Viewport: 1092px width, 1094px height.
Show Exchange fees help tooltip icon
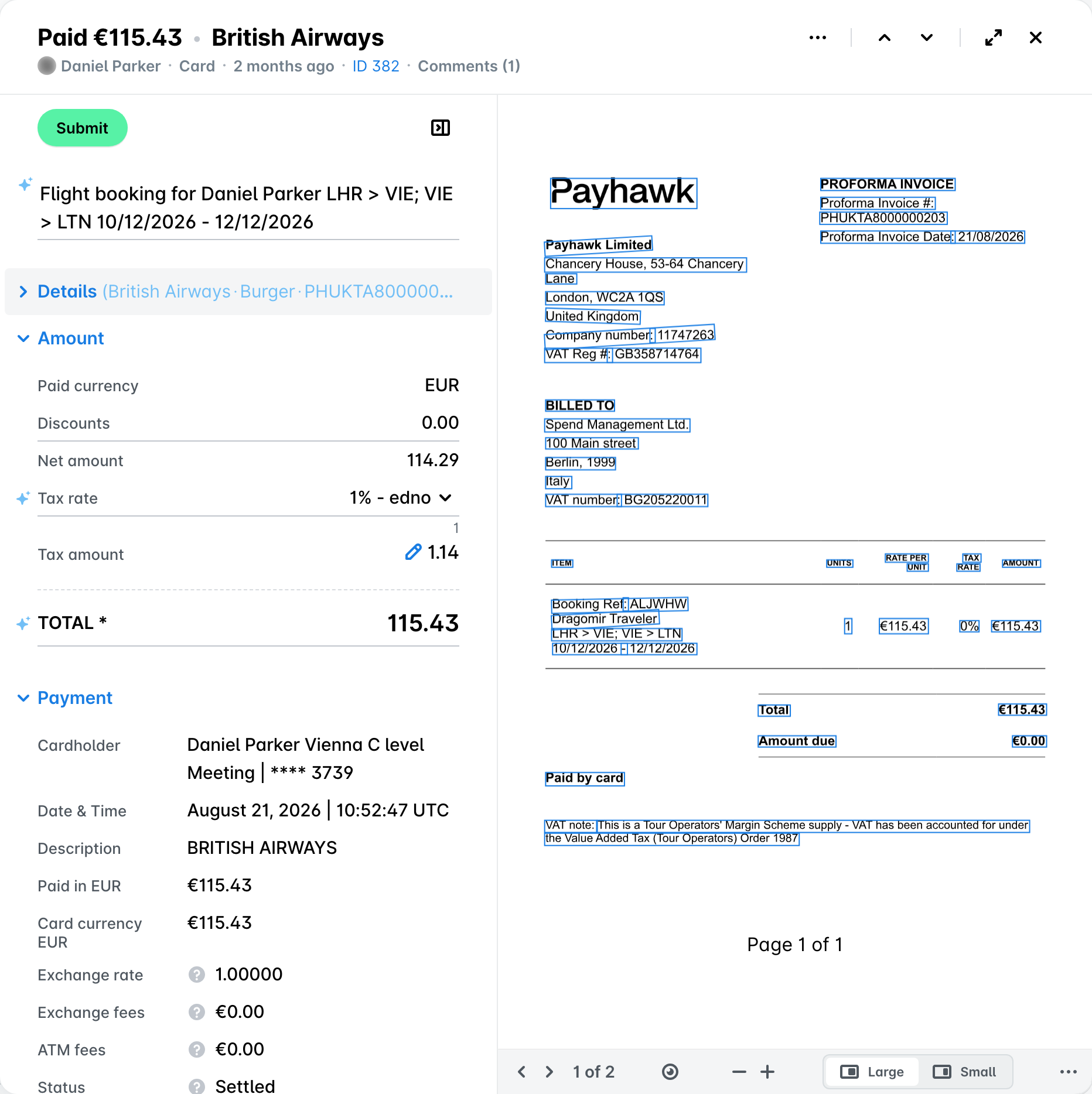tap(197, 1012)
